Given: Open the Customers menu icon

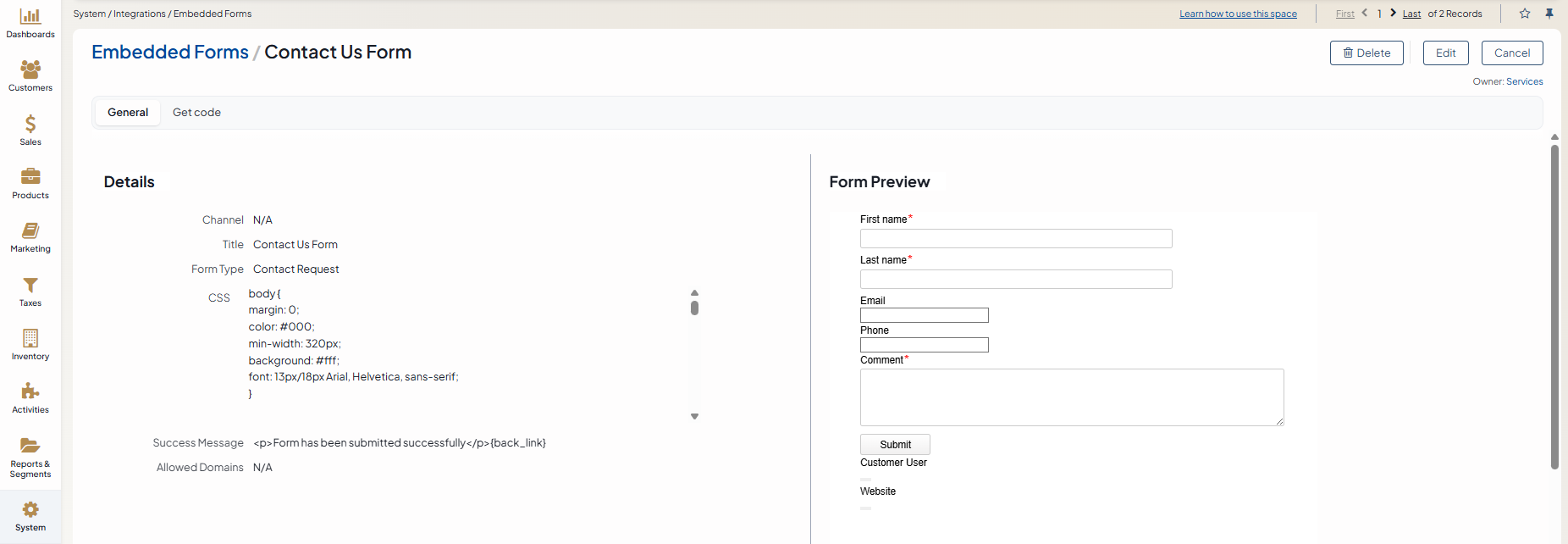Looking at the screenshot, I should pyautogui.click(x=30, y=70).
